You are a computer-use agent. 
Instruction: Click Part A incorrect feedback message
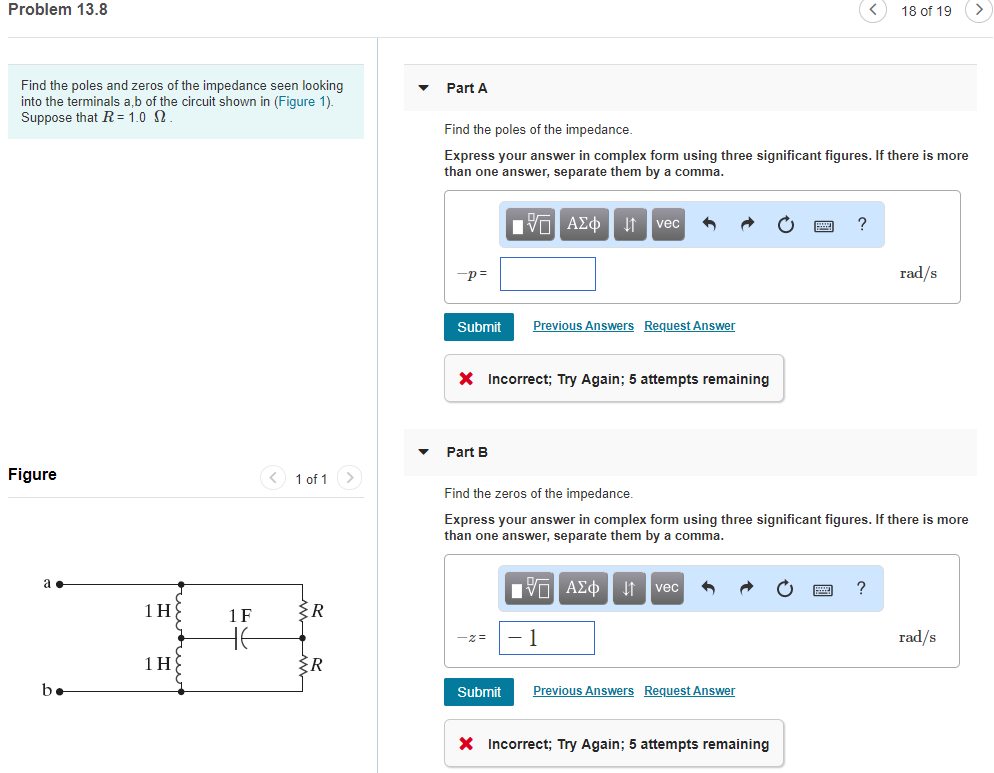click(x=614, y=379)
